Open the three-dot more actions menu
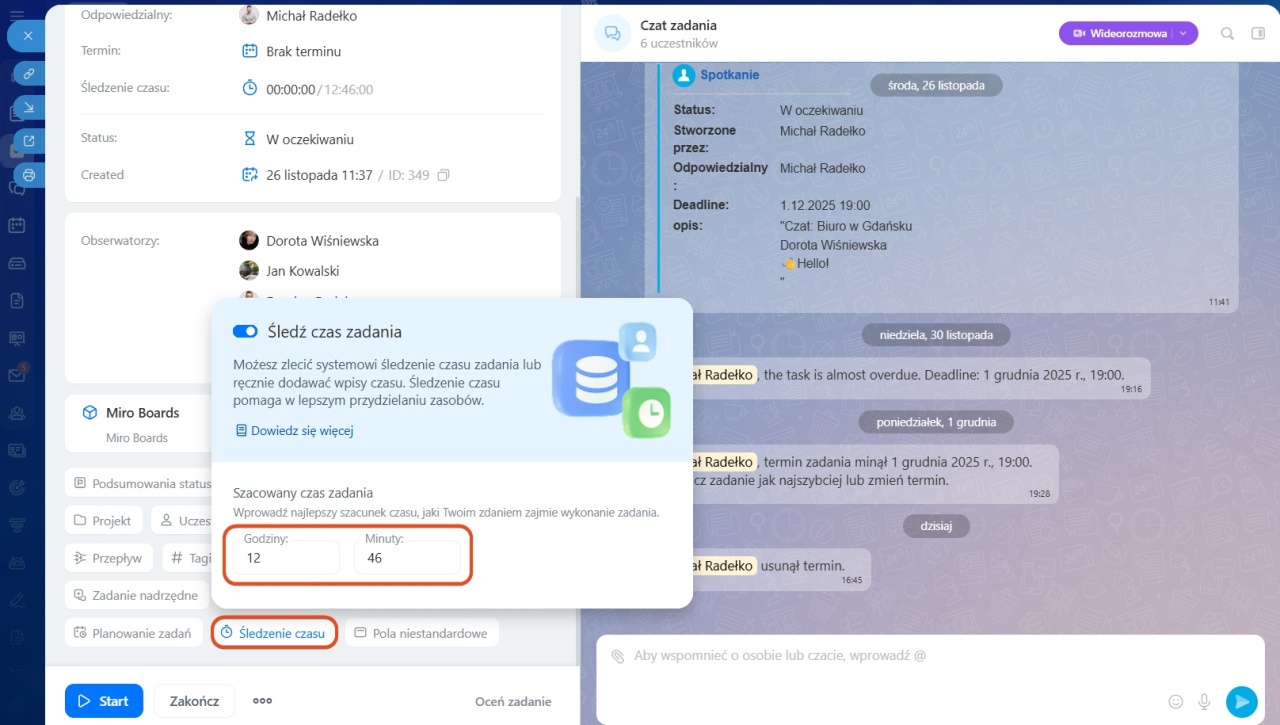Image resolution: width=1280 pixels, height=725 pixels. (262, 701)
